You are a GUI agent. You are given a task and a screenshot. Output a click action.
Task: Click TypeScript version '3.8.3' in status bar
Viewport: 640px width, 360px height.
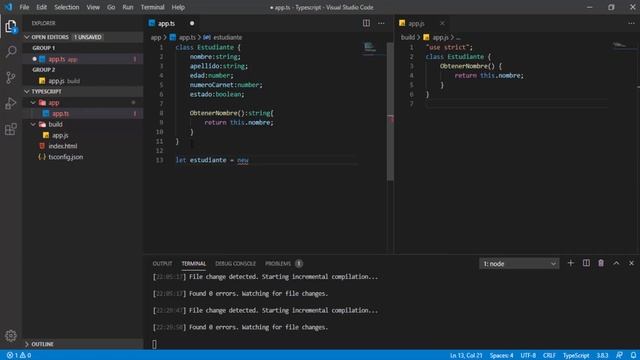[x=602, y=356]
